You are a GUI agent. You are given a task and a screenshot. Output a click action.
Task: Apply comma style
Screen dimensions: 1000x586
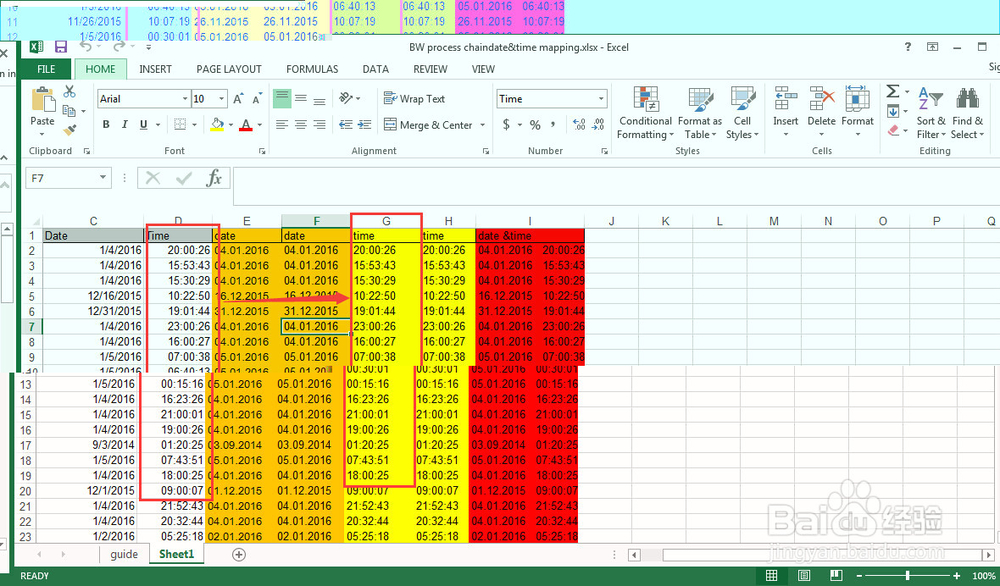553,125
